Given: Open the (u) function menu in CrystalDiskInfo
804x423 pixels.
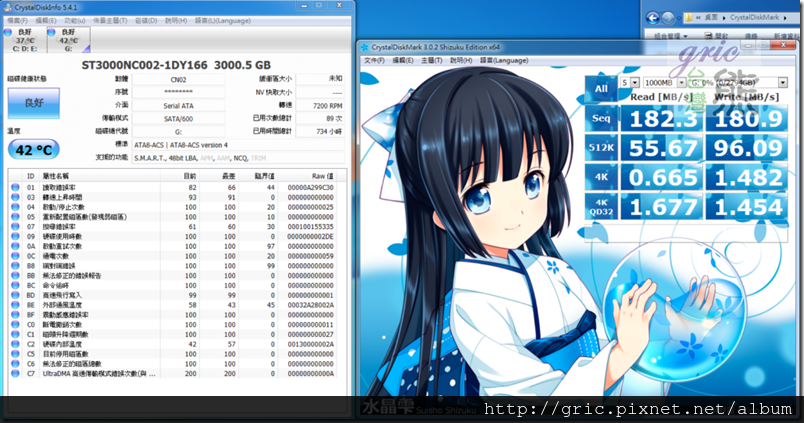Looking at the screenshot, I should point(75,21).
